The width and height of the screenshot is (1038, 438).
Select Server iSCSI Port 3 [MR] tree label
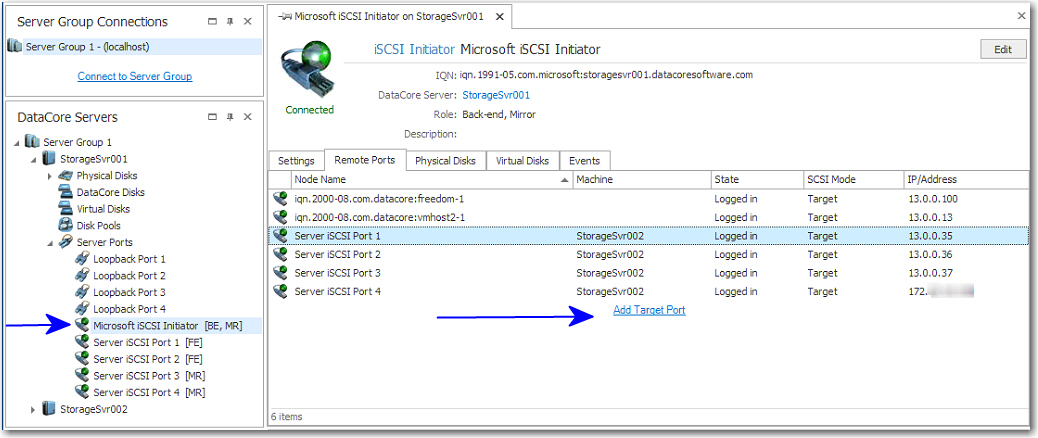point(149,375)
